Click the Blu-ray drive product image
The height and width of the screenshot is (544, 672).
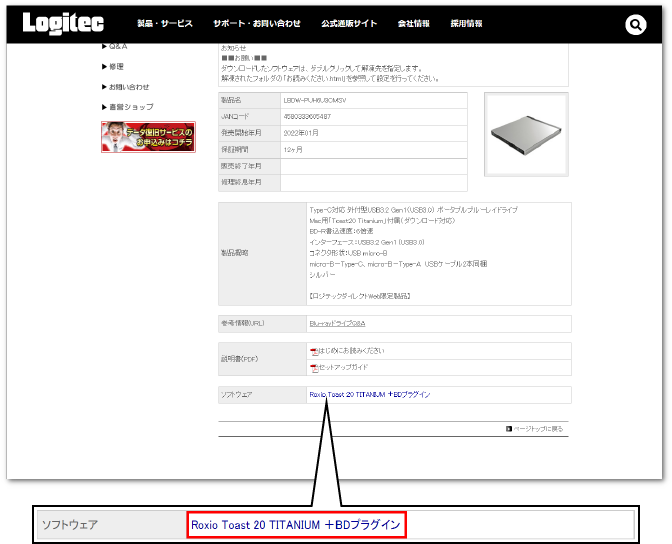tap(526, 135)
